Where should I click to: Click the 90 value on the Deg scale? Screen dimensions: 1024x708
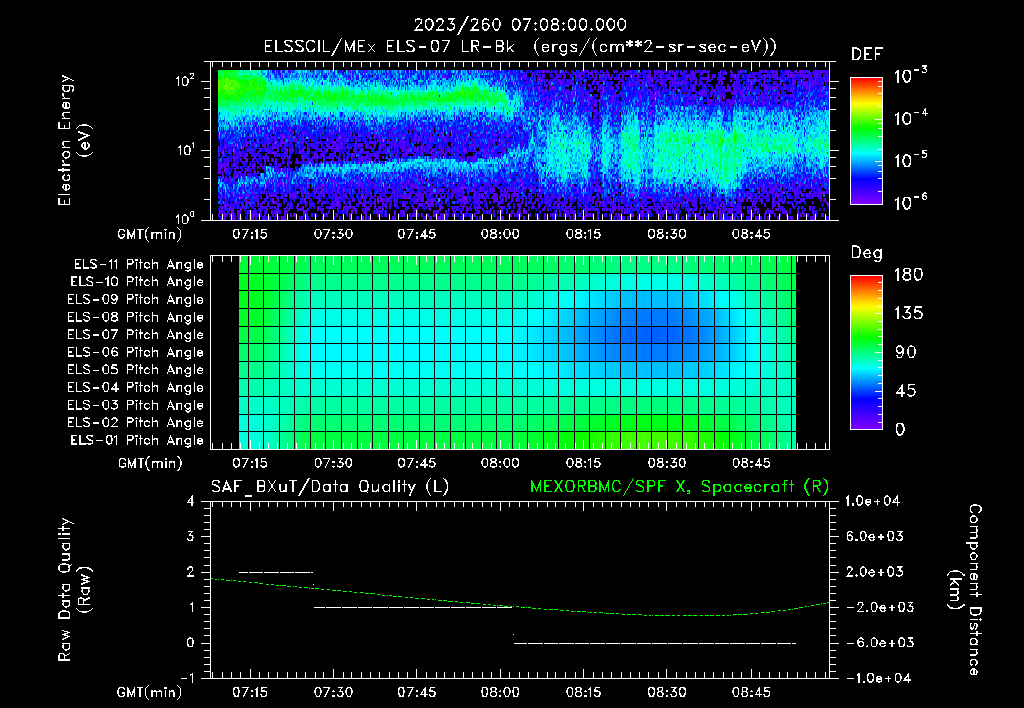[x=906, y=352]
